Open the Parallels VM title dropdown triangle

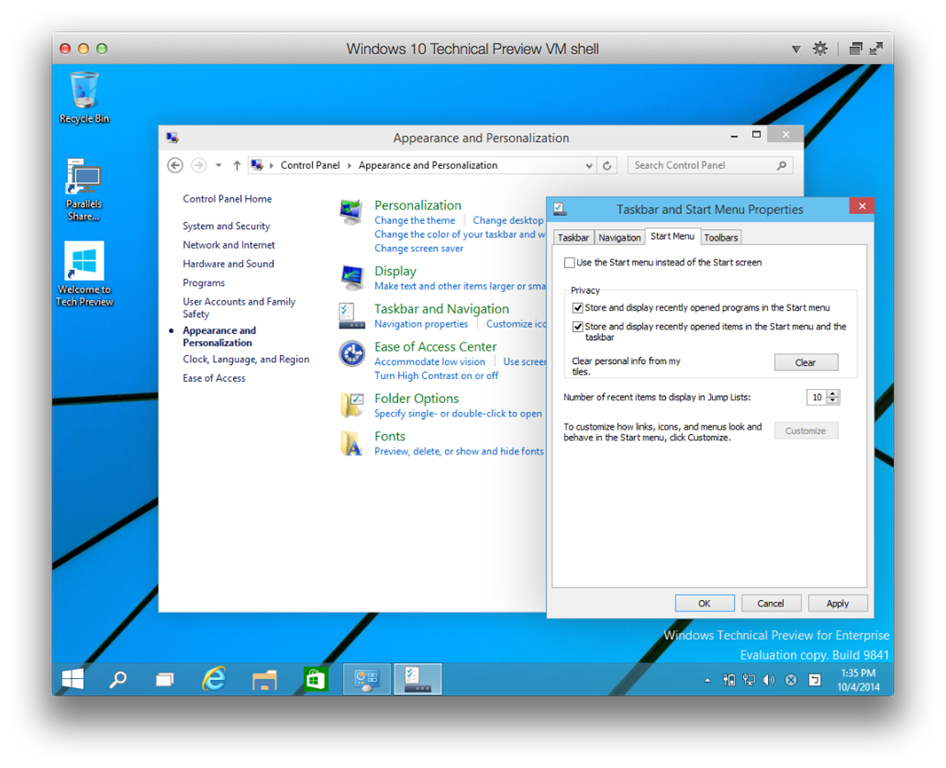coord(796,49)
